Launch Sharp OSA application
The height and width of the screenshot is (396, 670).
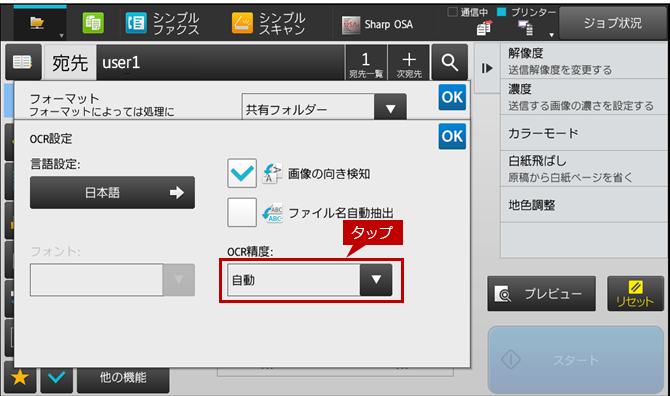[x=378, y=24]
